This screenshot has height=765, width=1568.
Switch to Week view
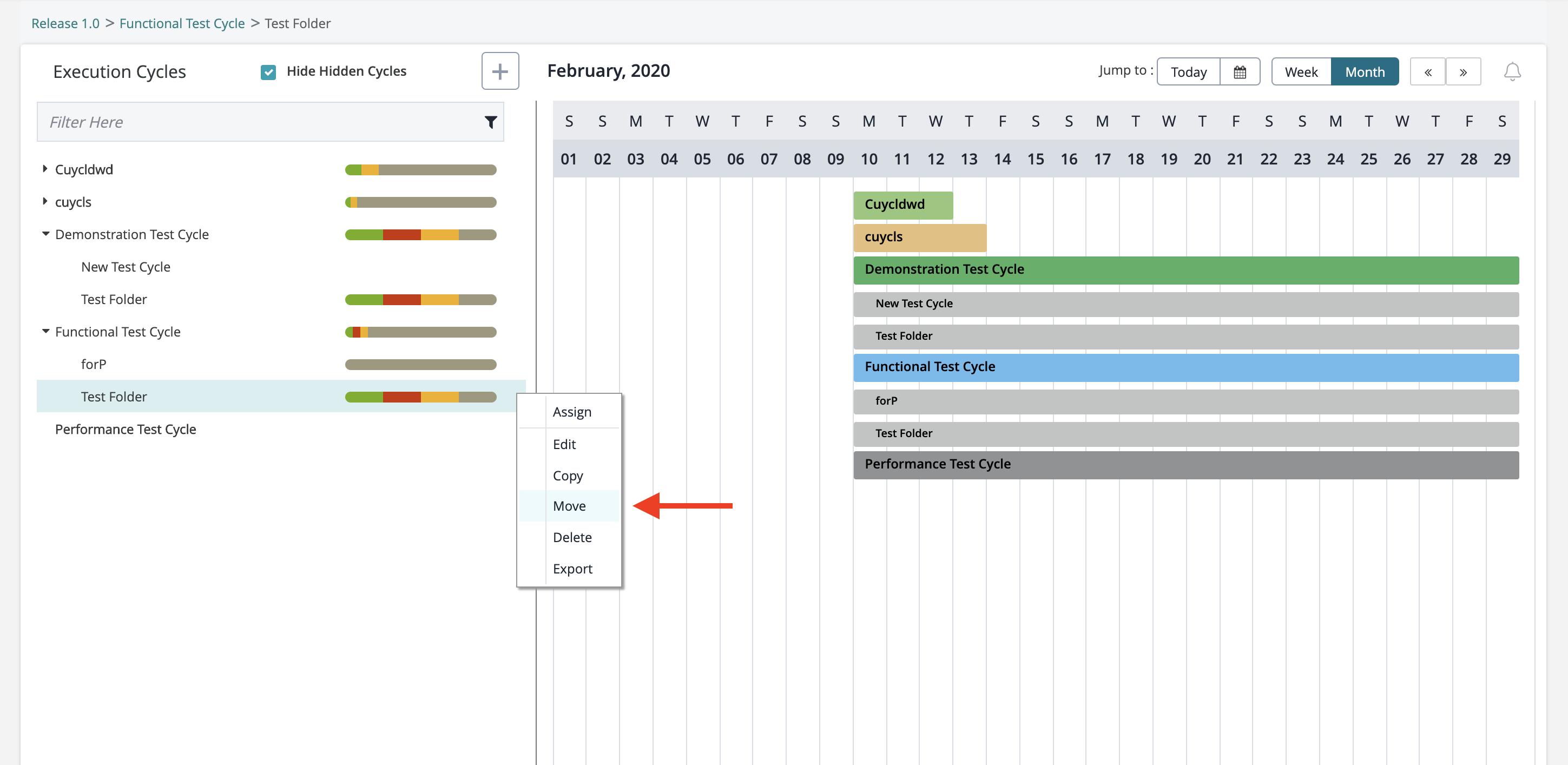coord(1301,72)
